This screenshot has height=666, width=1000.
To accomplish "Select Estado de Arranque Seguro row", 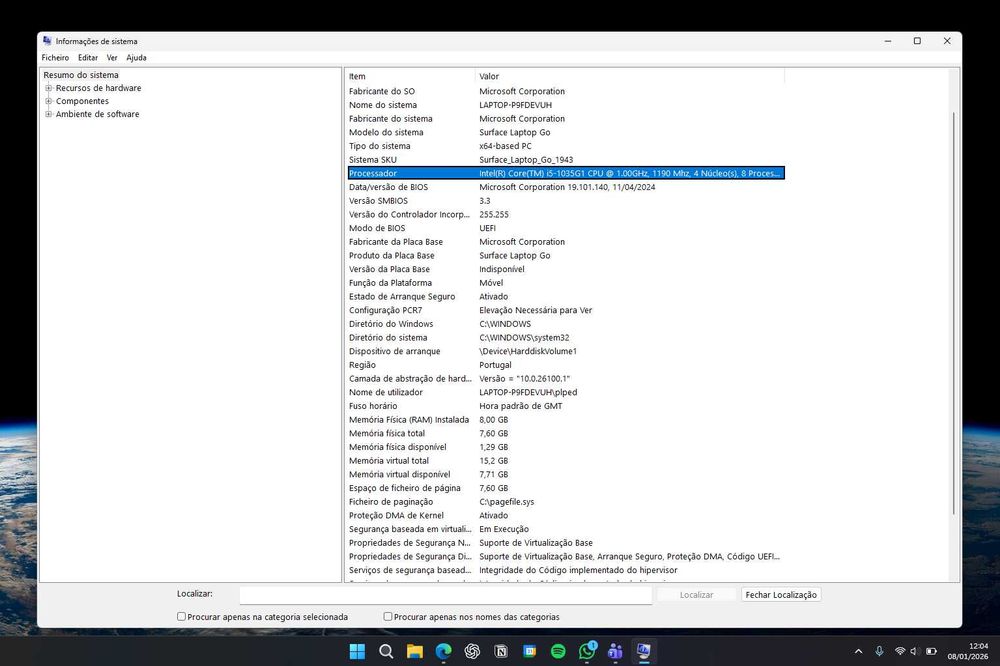I will point(566,296).
